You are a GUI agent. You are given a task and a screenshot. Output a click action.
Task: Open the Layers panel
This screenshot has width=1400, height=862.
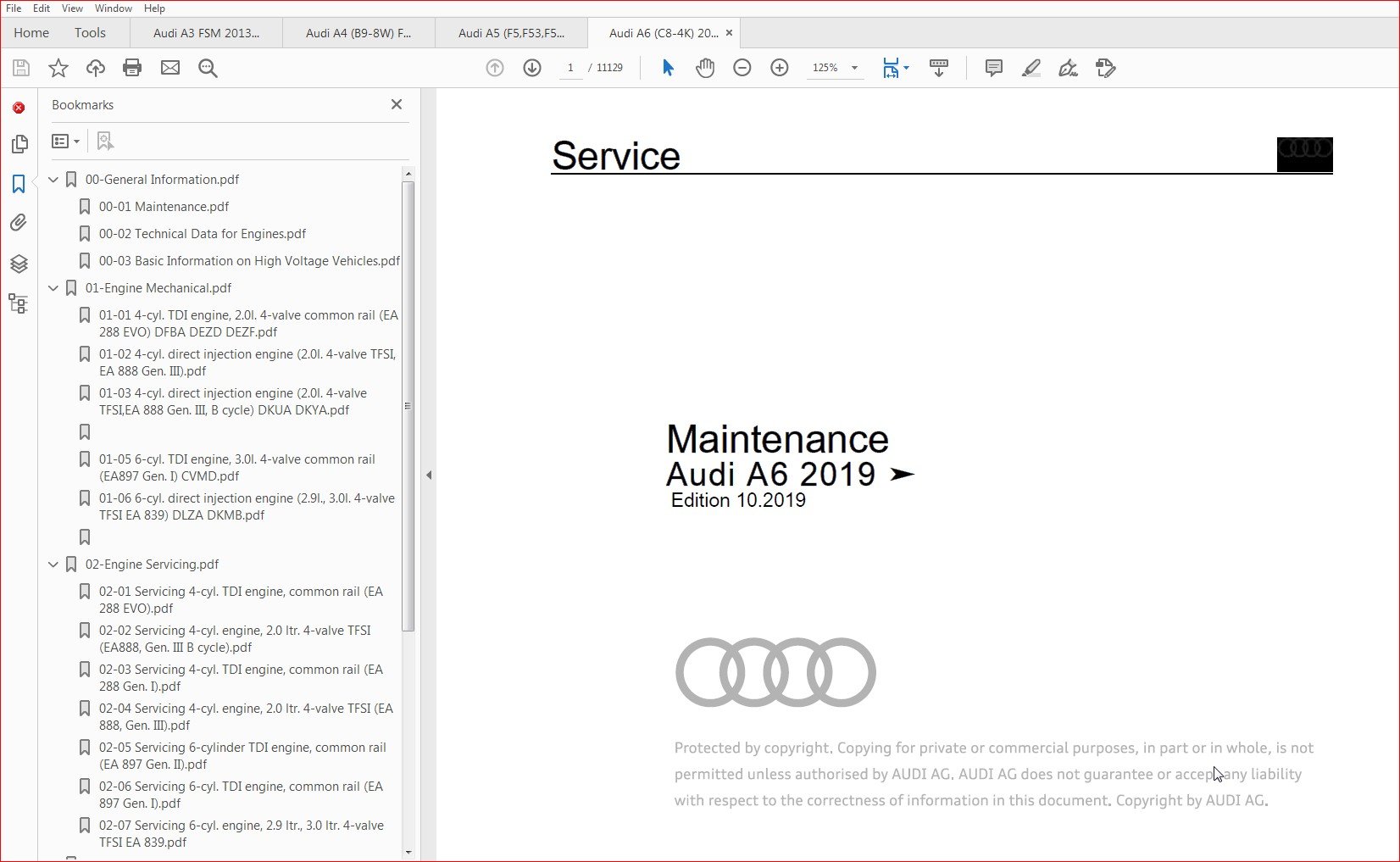[19, 264]
